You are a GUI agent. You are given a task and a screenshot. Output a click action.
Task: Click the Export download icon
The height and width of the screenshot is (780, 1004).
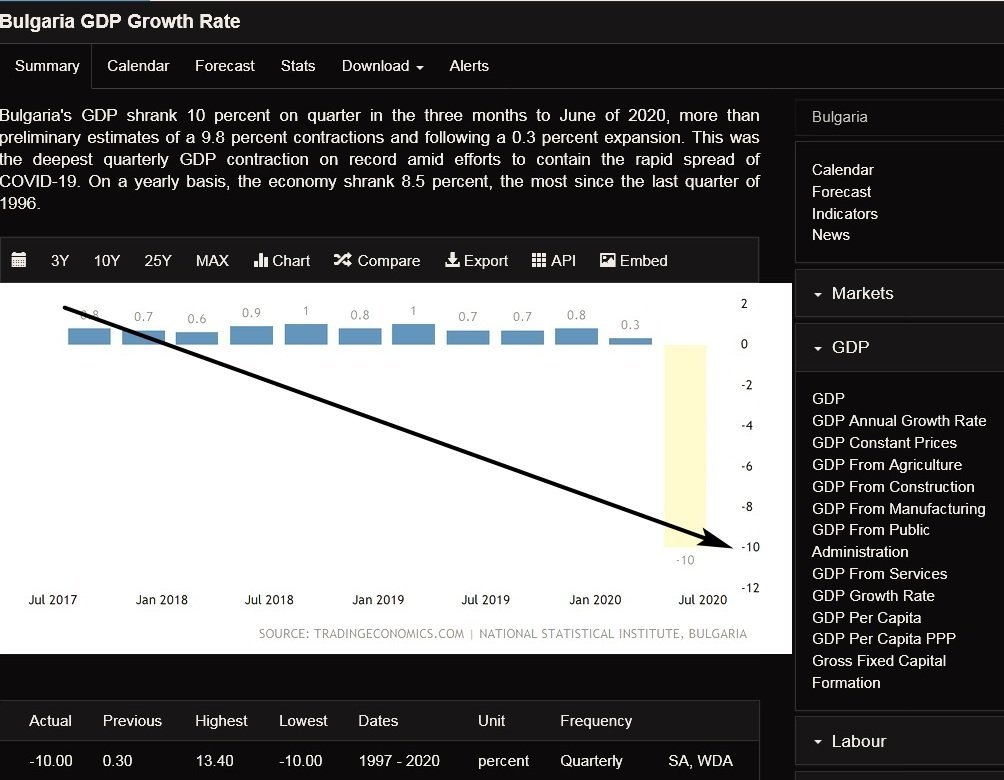pyautogui.click(x=452, y=260)
